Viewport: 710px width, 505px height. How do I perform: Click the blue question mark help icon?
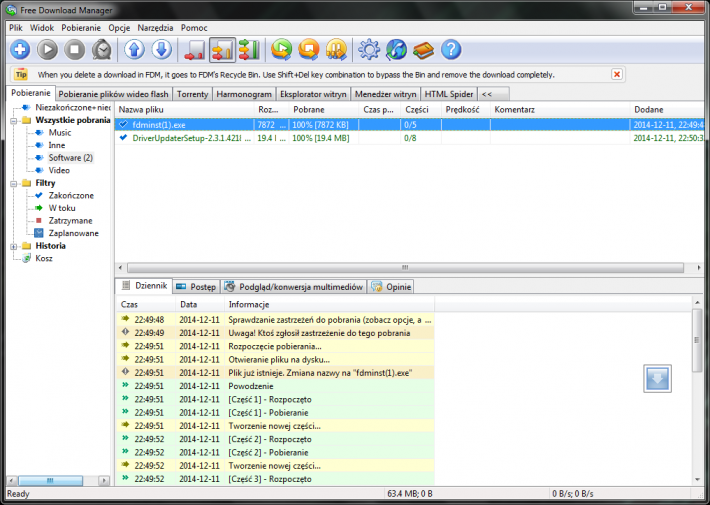(x=451, y=49)
